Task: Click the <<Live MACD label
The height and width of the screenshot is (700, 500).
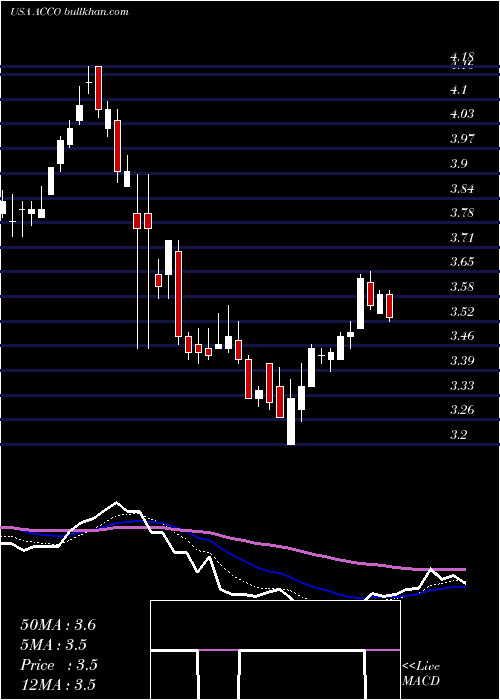Action: click(421, 673)
